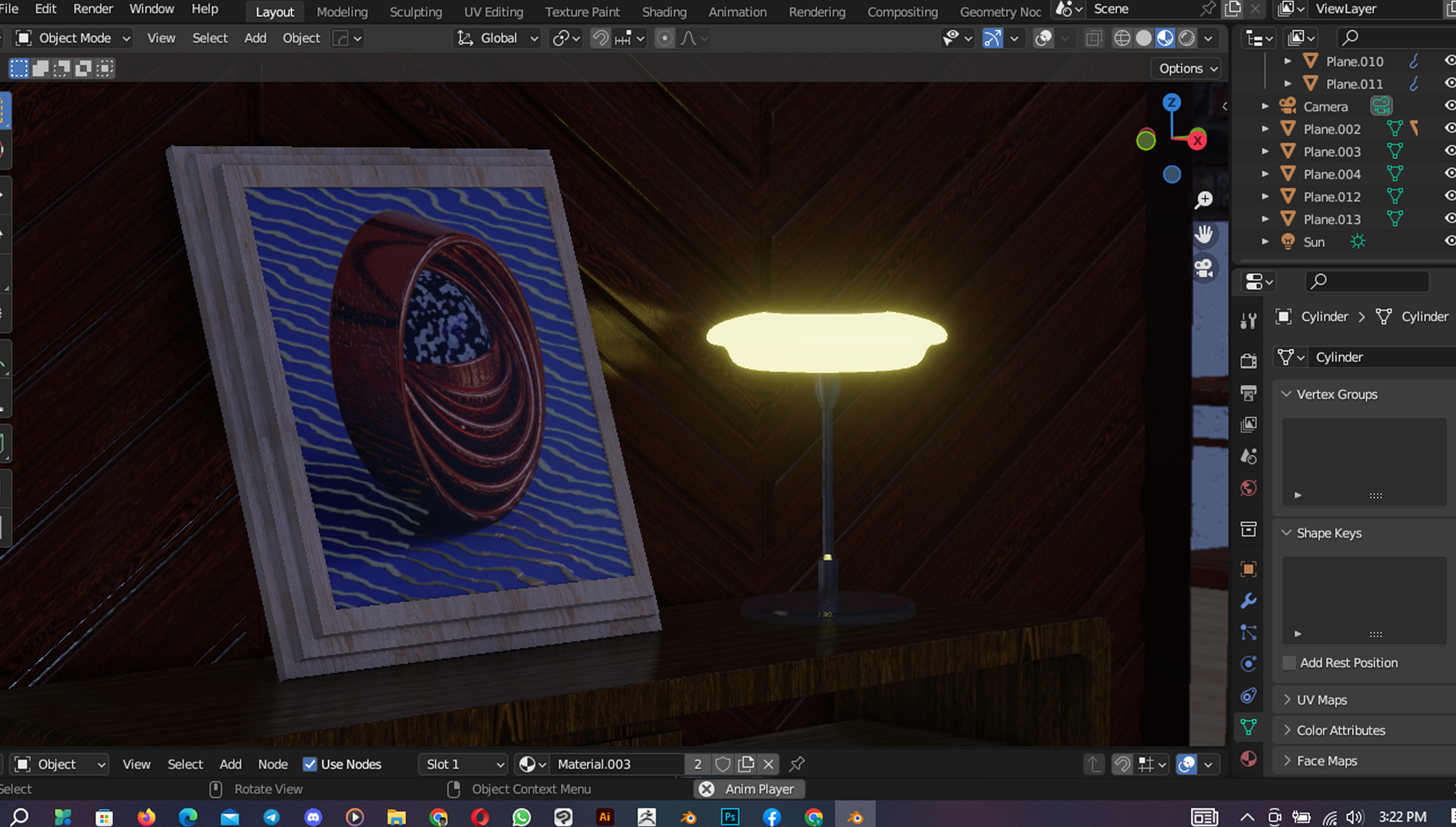Toggle fake user shield for Material.003

723,764
